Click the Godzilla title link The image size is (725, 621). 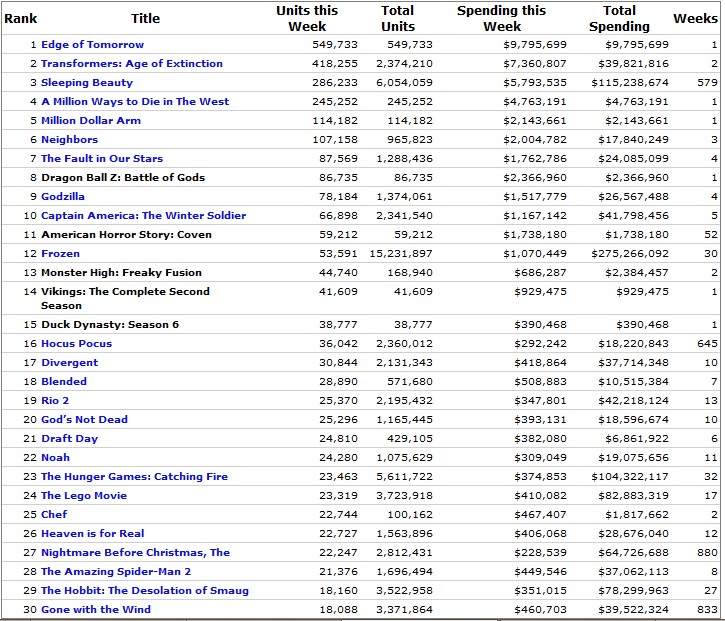click(x=63, y=197)
